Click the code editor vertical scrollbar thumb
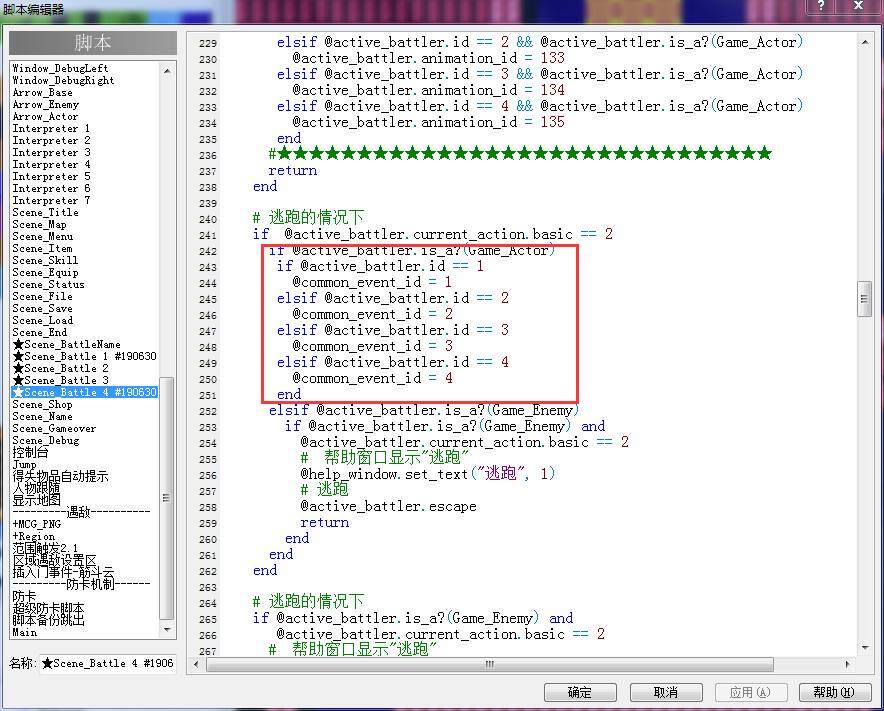884x711 pixels. 865,299
